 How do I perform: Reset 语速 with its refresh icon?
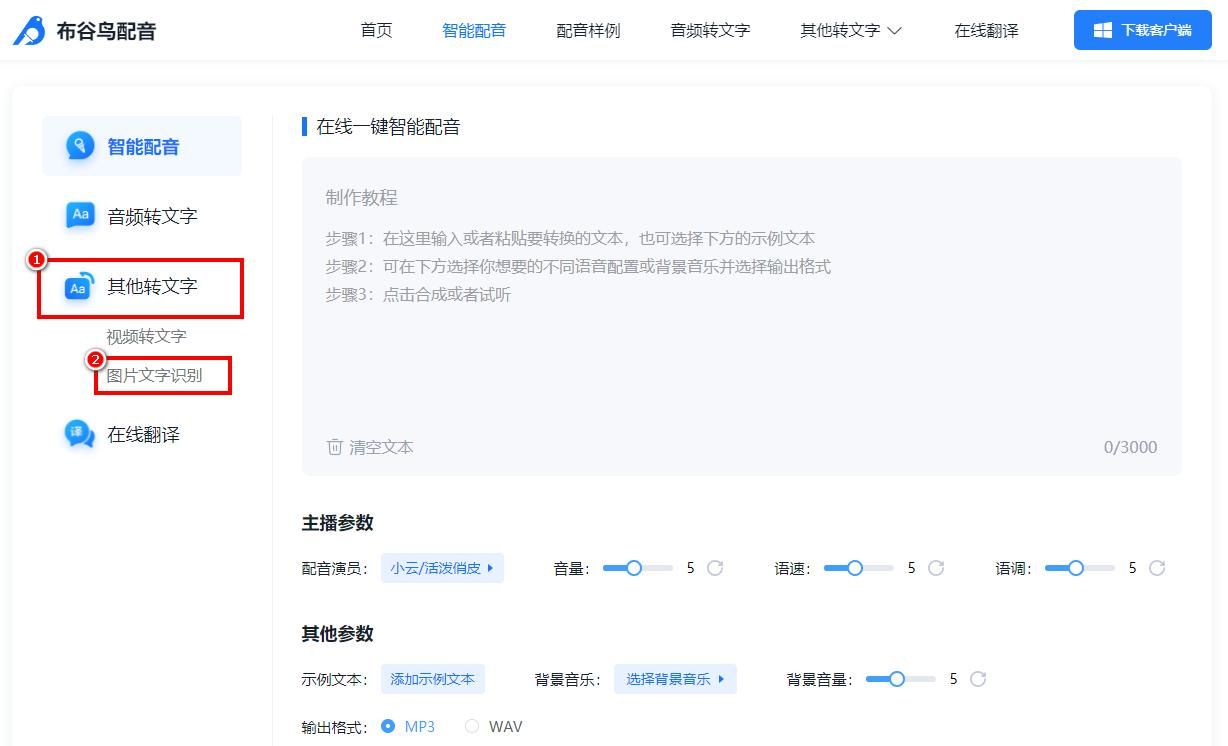(936, 568)
